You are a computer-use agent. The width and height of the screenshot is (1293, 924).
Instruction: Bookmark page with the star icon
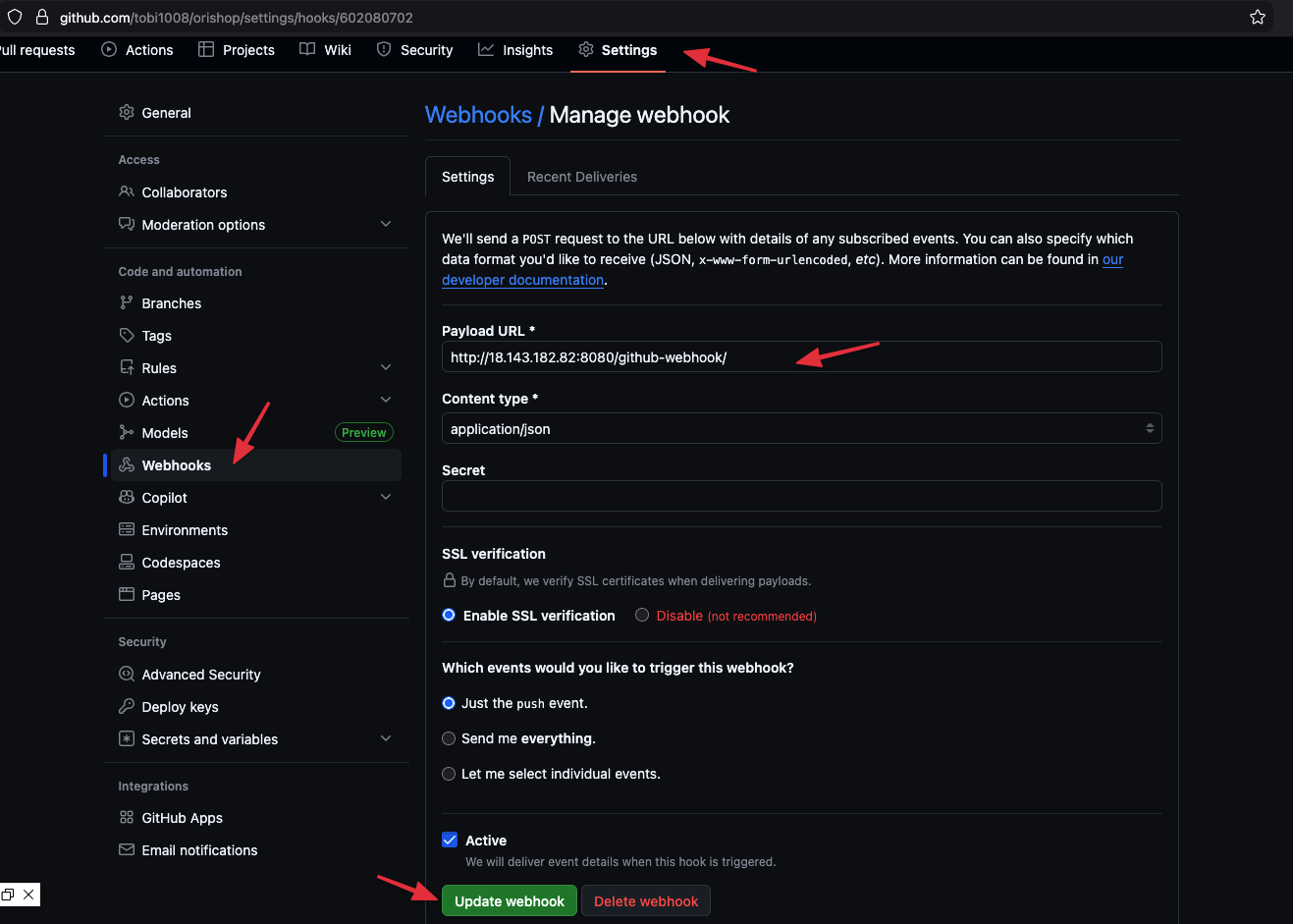1258,18
